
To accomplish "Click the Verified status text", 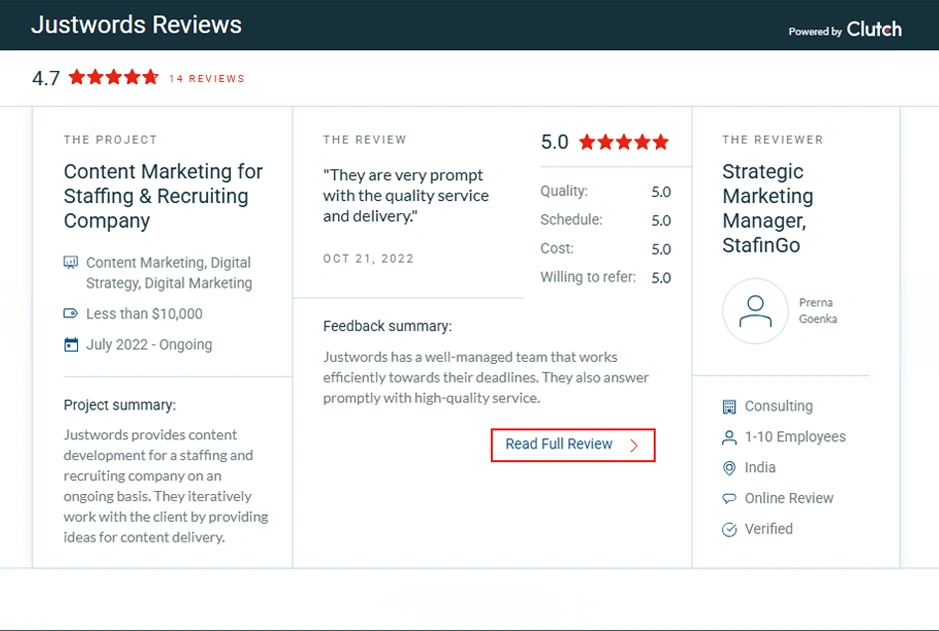I will [x=768, y=529].
